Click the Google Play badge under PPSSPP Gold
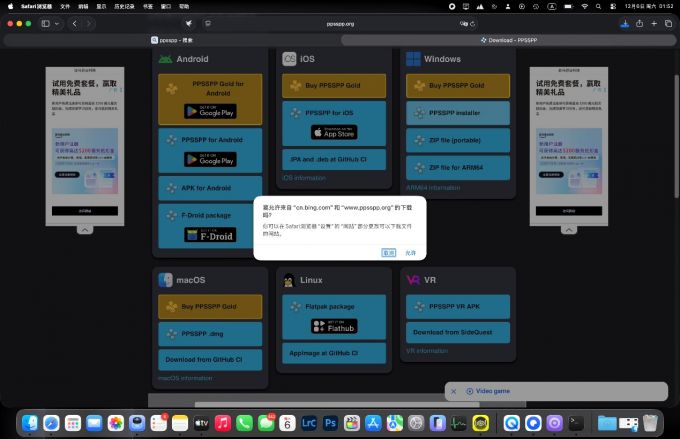 tap(210, 111)
